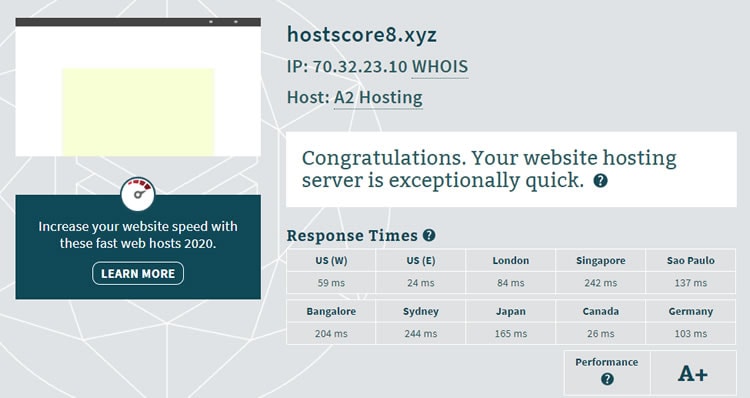Open the A2 Hosting link

click(x=378, y=98)
